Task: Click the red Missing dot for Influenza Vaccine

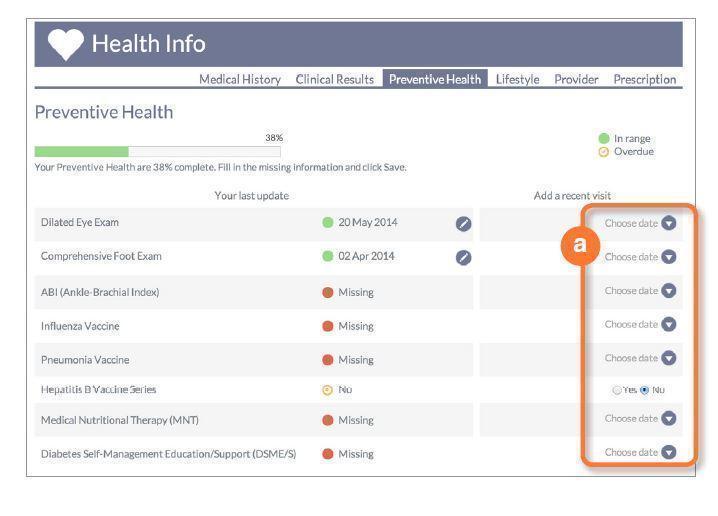Action: 328,326
